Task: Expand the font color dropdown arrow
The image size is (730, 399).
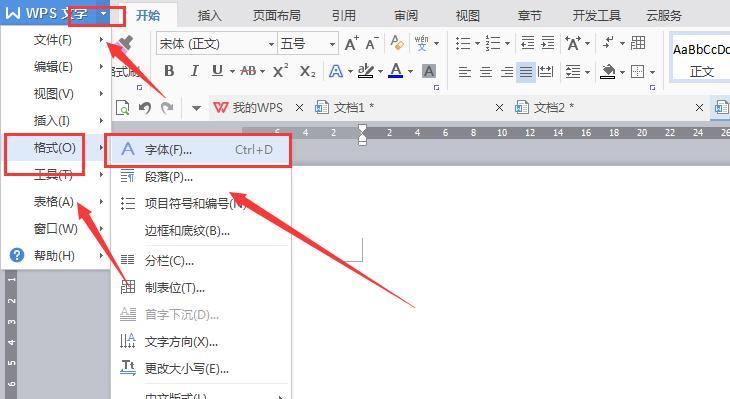Action: (411, 72)
